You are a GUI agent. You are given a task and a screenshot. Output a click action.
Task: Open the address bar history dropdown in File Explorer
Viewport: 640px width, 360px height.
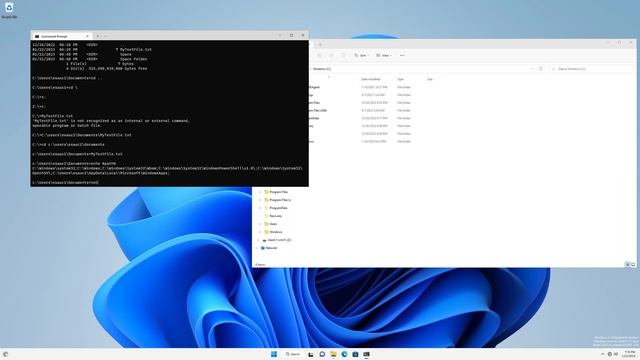(532, 69)
